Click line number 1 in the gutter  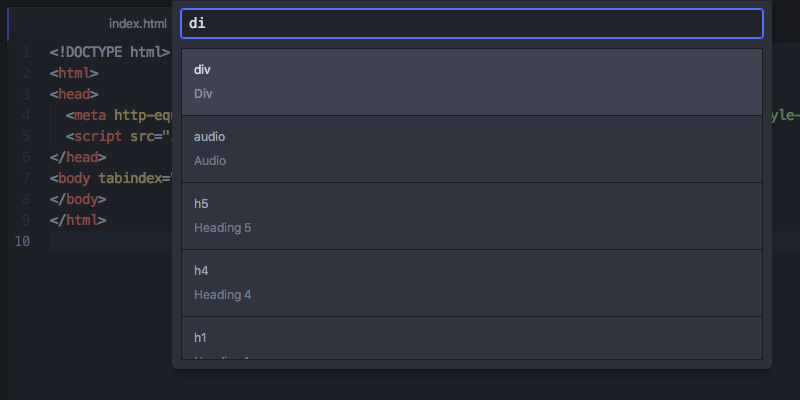25,52
